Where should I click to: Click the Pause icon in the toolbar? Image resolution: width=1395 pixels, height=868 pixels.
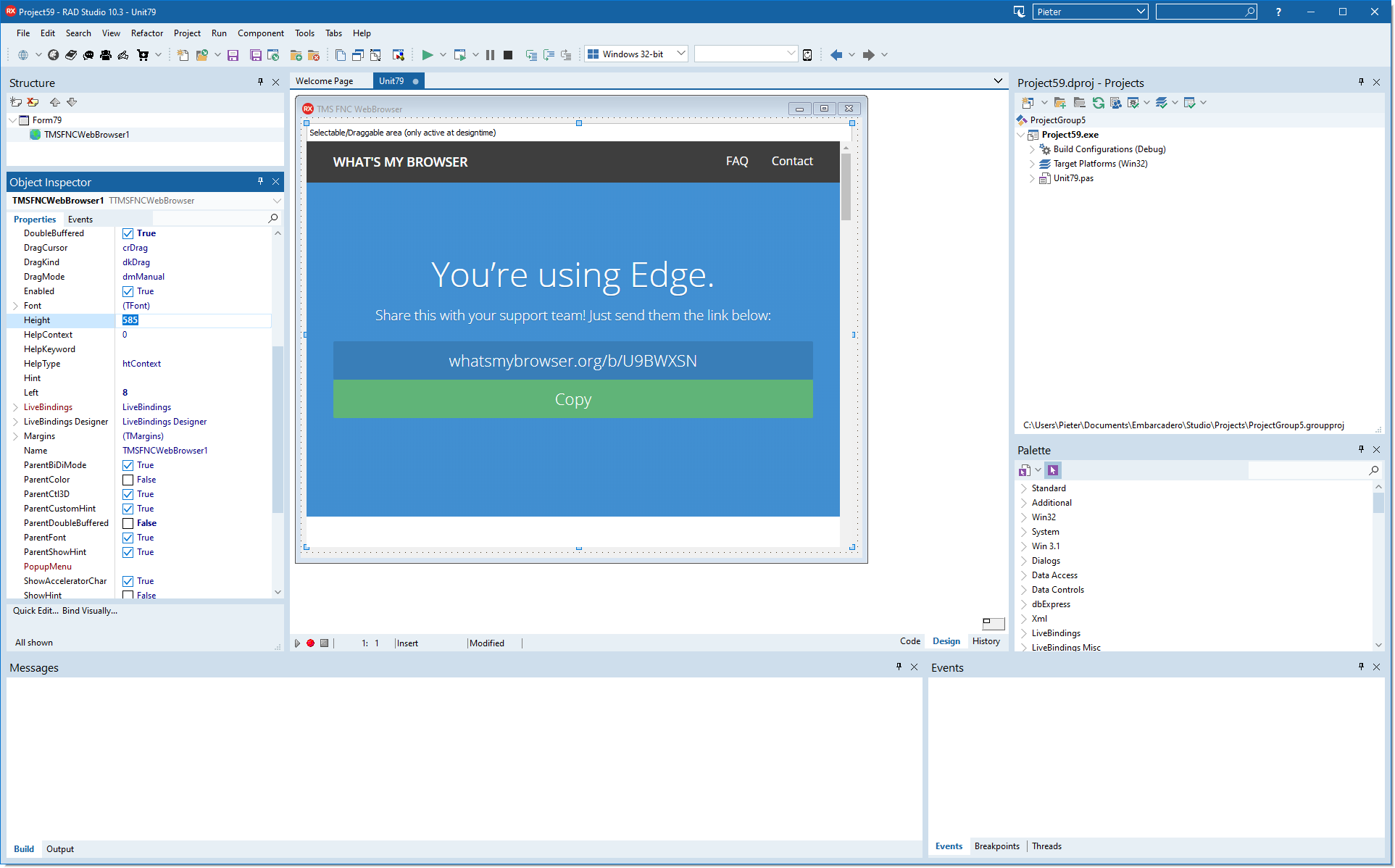pyautogui.click(x=490, y=54)
